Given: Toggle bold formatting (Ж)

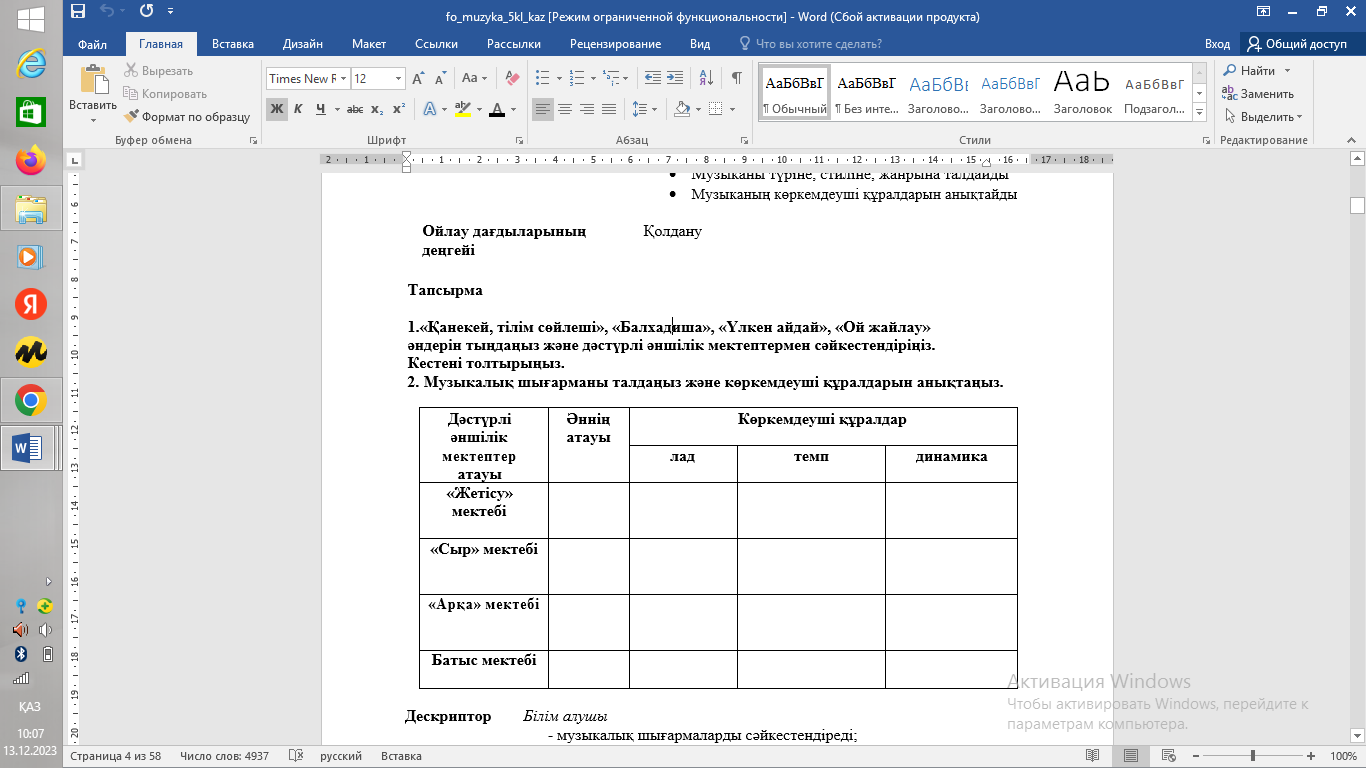Looking at the screenshot, I should pos(277,109).
